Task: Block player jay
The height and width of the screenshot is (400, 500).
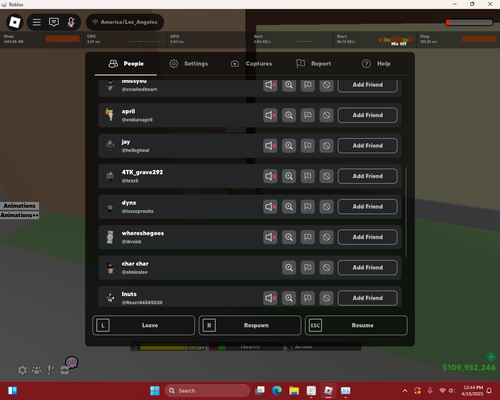Action: 326,146
